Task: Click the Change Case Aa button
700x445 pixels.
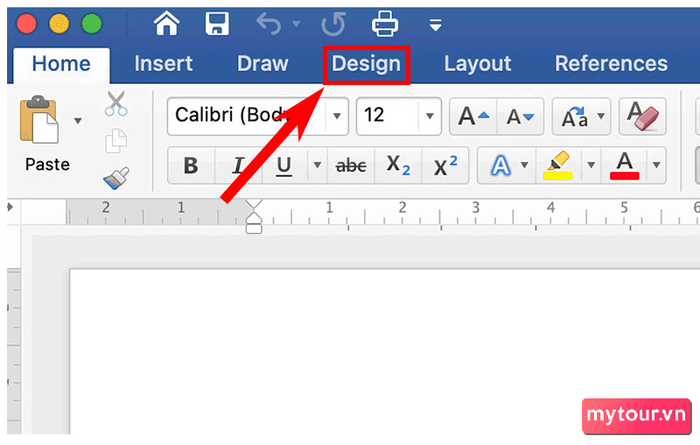Action: (574, 117)
